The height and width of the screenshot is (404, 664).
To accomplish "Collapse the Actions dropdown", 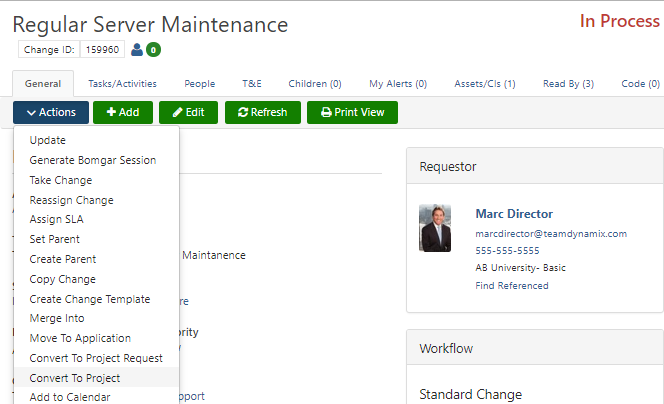I will click(51, 112).
